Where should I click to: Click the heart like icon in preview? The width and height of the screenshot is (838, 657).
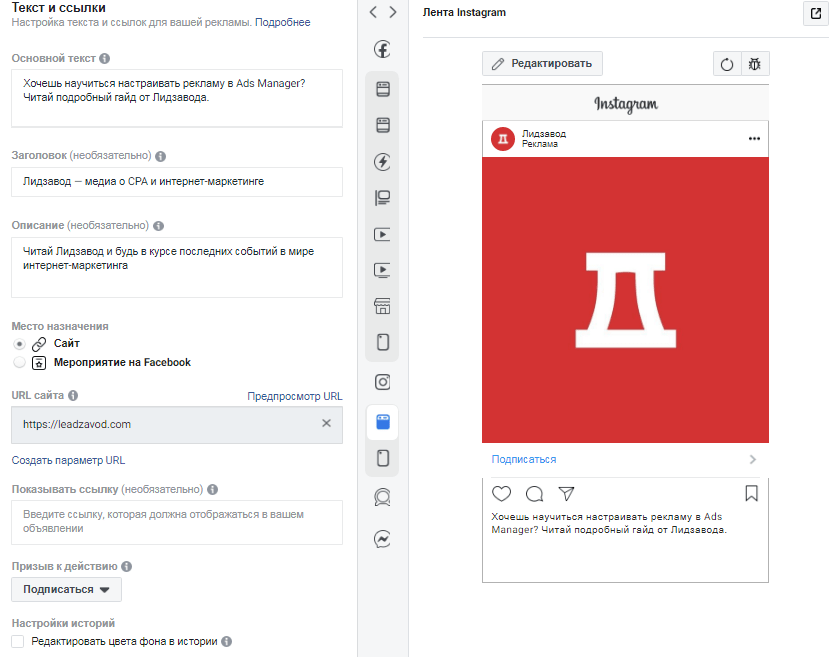point(501,493)
